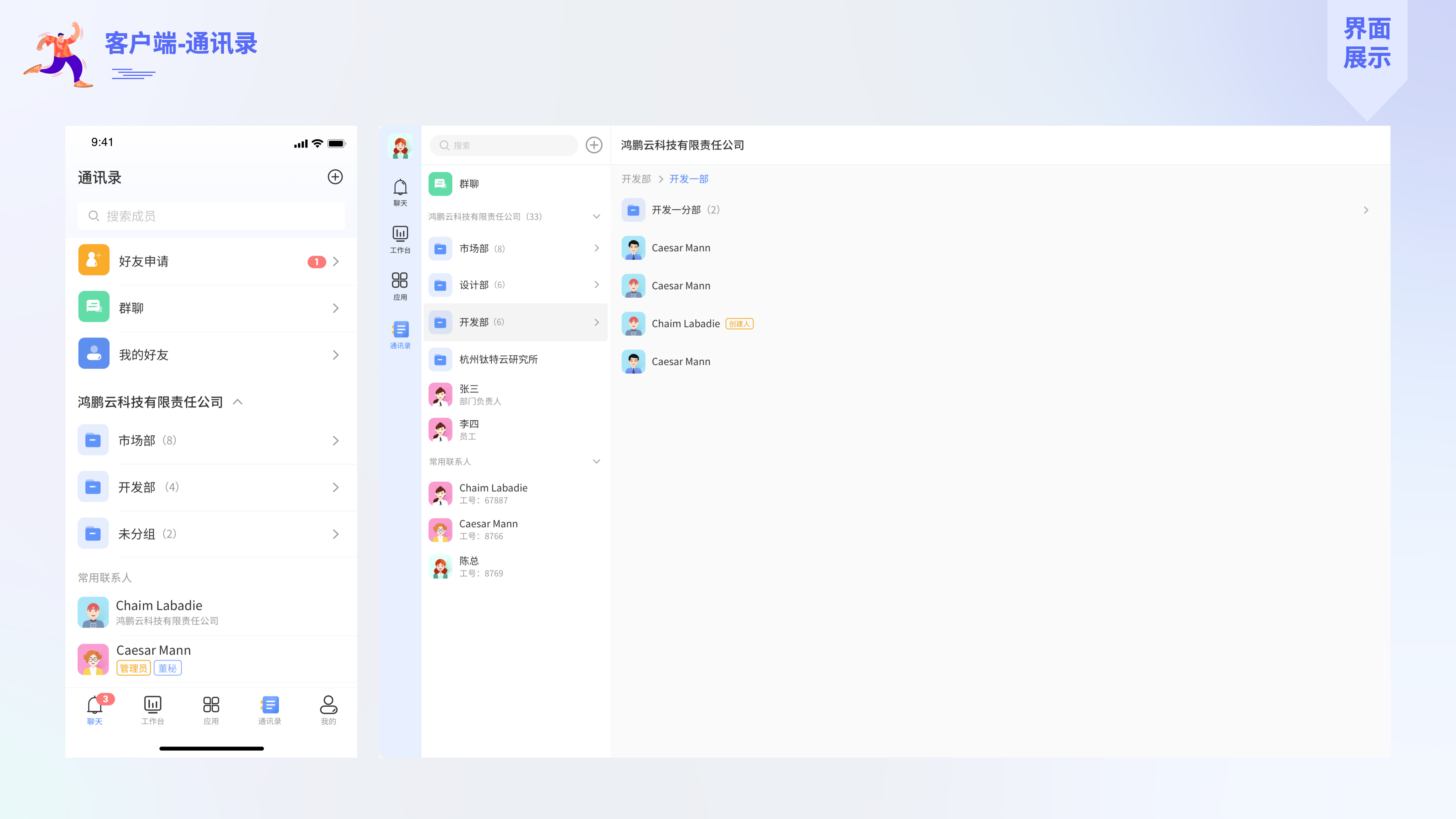
Task: Click the desktop sidebar user avatar
Action: pyautogui.click(x=400, y=146)
